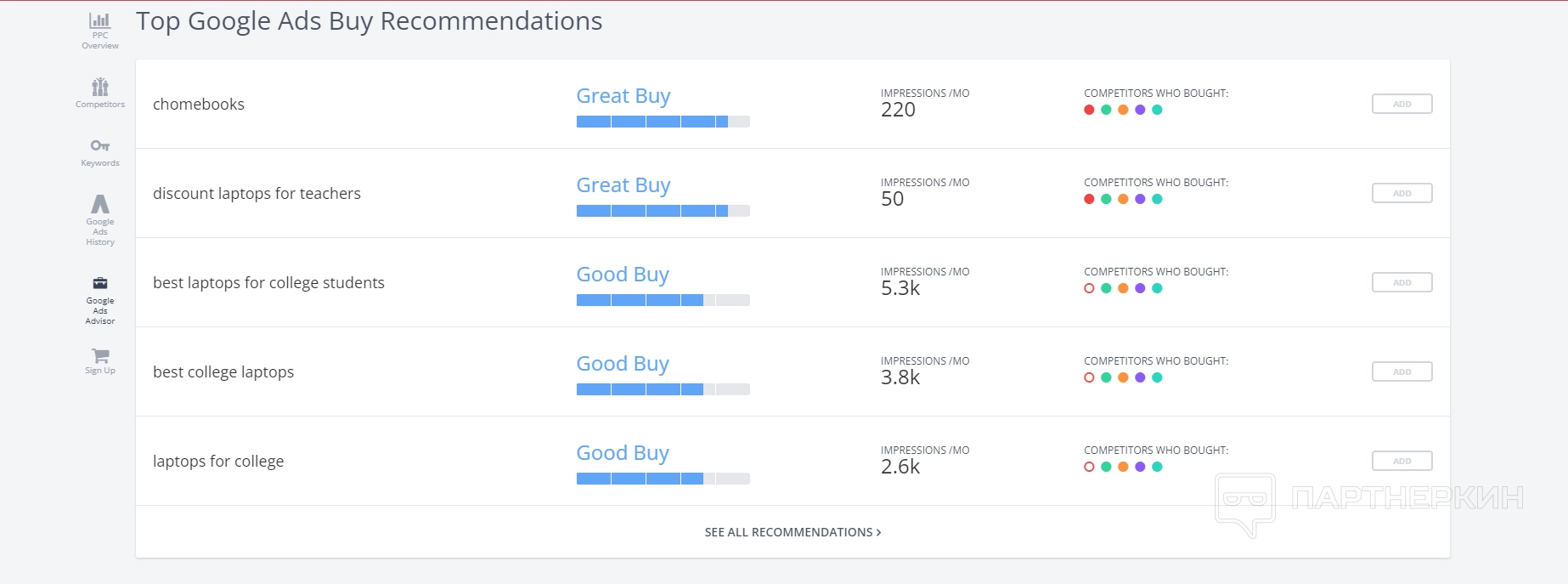Open the Competitors sidebar icon
The height and width of the screenshot is (584, 1568).
click(100, 87)
